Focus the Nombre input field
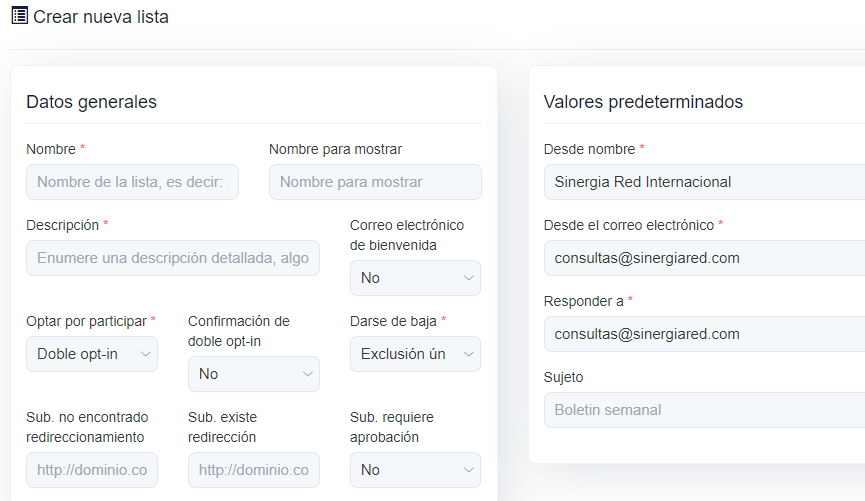This screenshot has height=501, width=865. tap(132, 182)
